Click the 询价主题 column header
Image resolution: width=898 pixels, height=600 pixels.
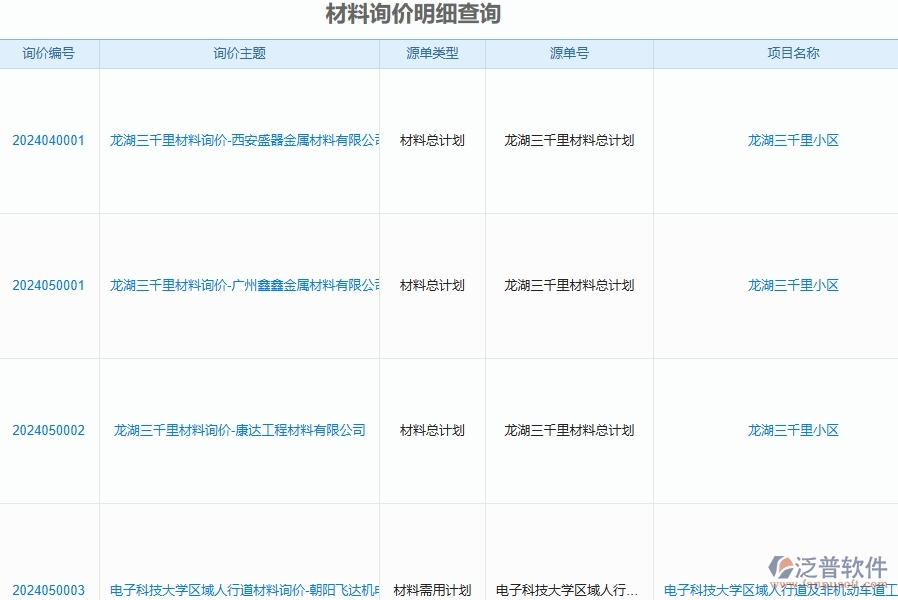tap(240, 53)
